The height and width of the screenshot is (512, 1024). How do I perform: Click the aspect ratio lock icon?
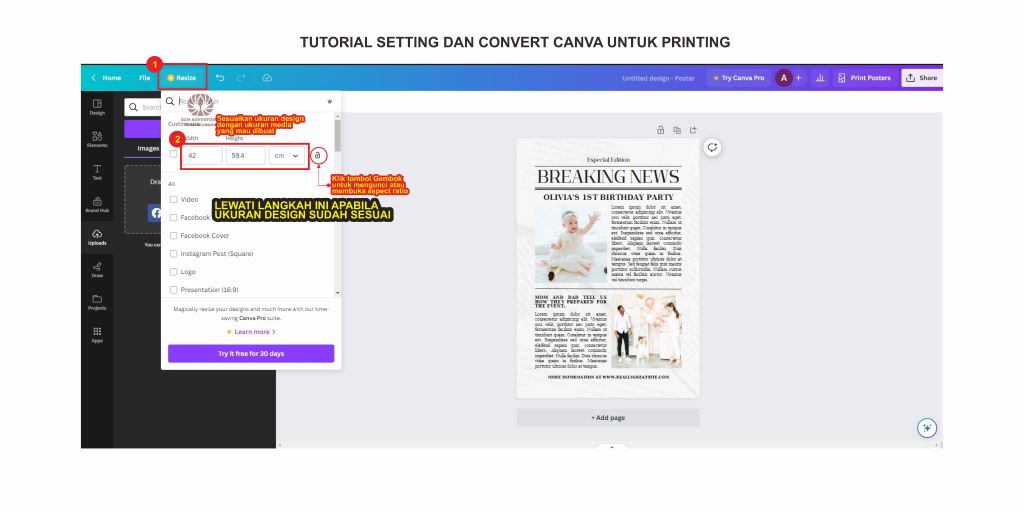click(317, 155)
